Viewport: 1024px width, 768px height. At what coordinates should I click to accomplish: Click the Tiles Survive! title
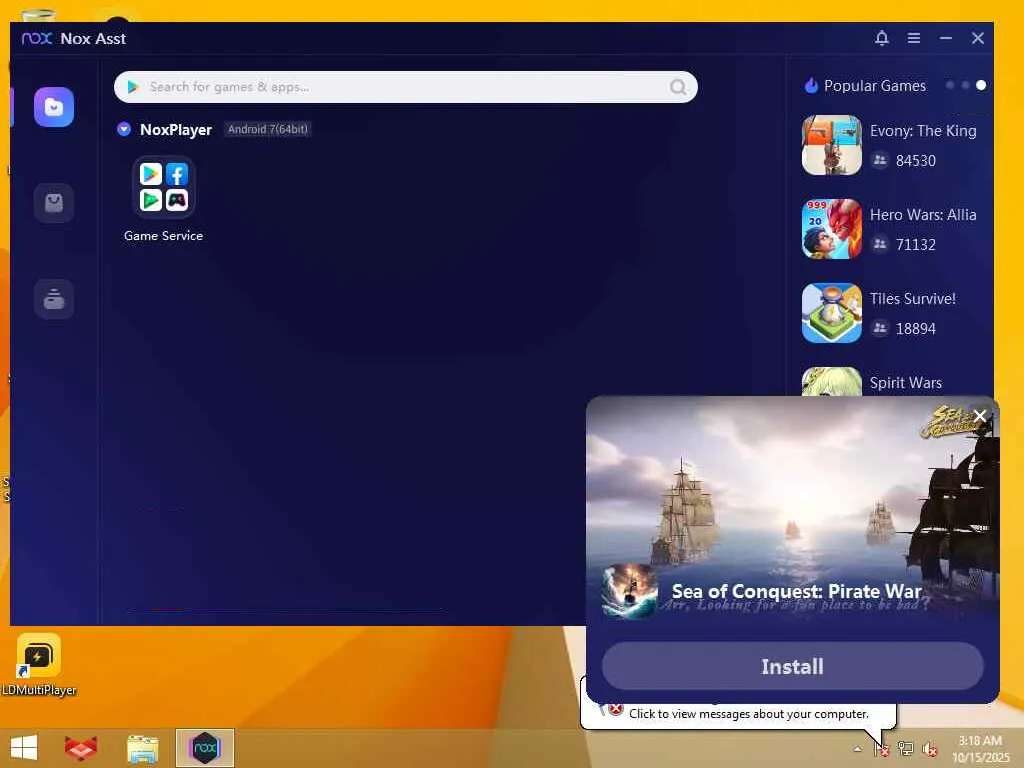pyautogui.click(x=912, y=298)
